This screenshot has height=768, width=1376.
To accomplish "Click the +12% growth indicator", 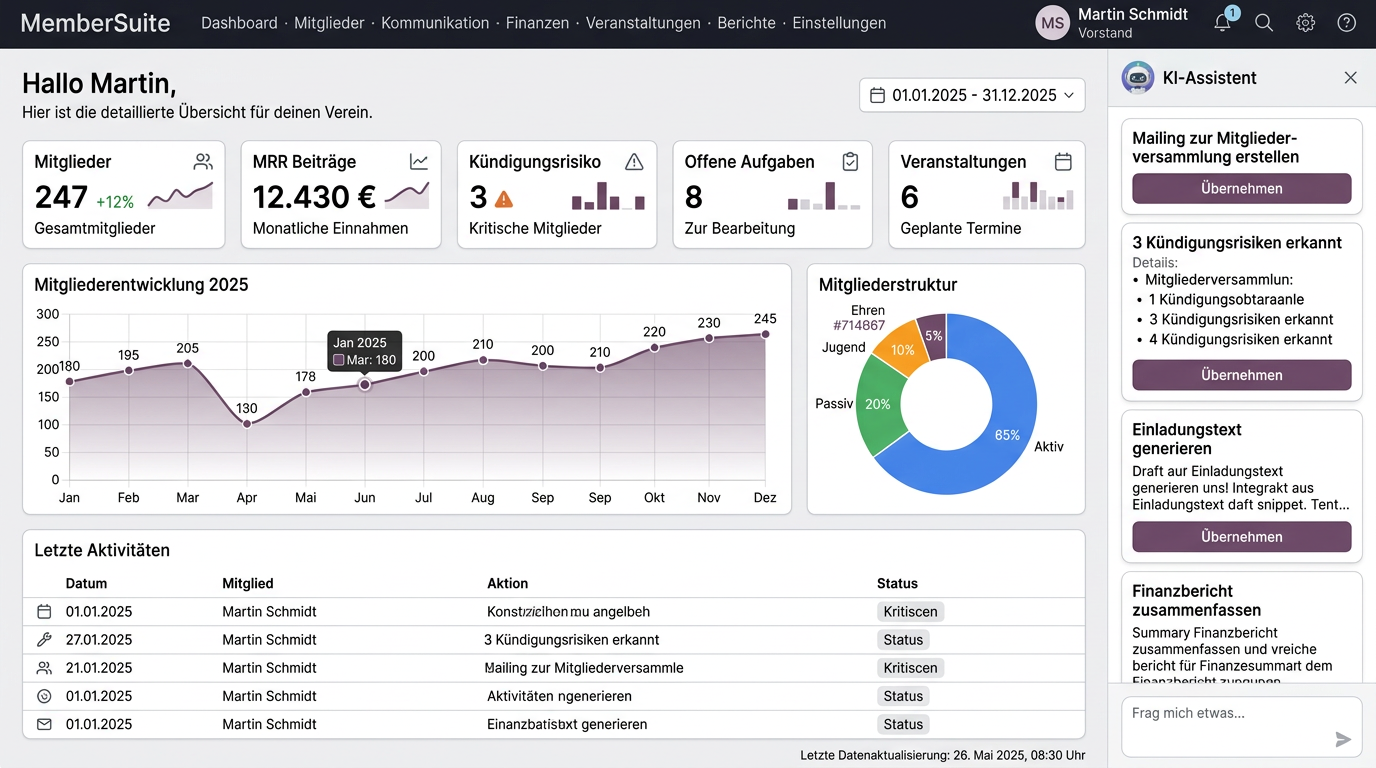I will click(x=115, y=202).
